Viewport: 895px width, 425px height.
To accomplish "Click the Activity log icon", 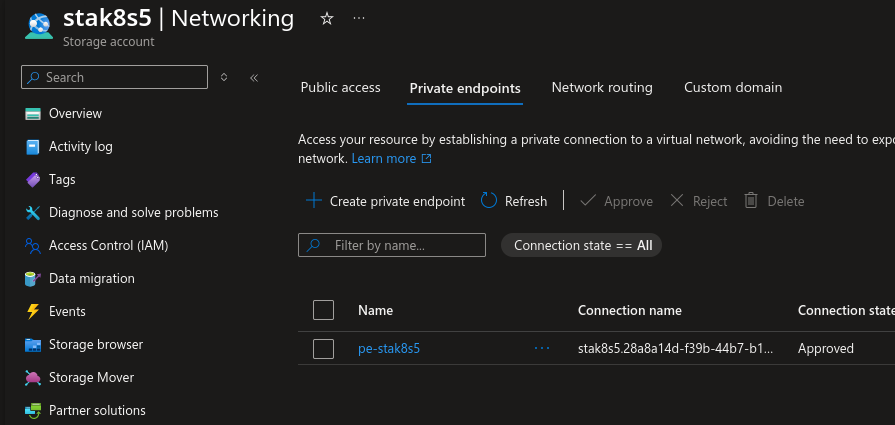I will 33,147.
